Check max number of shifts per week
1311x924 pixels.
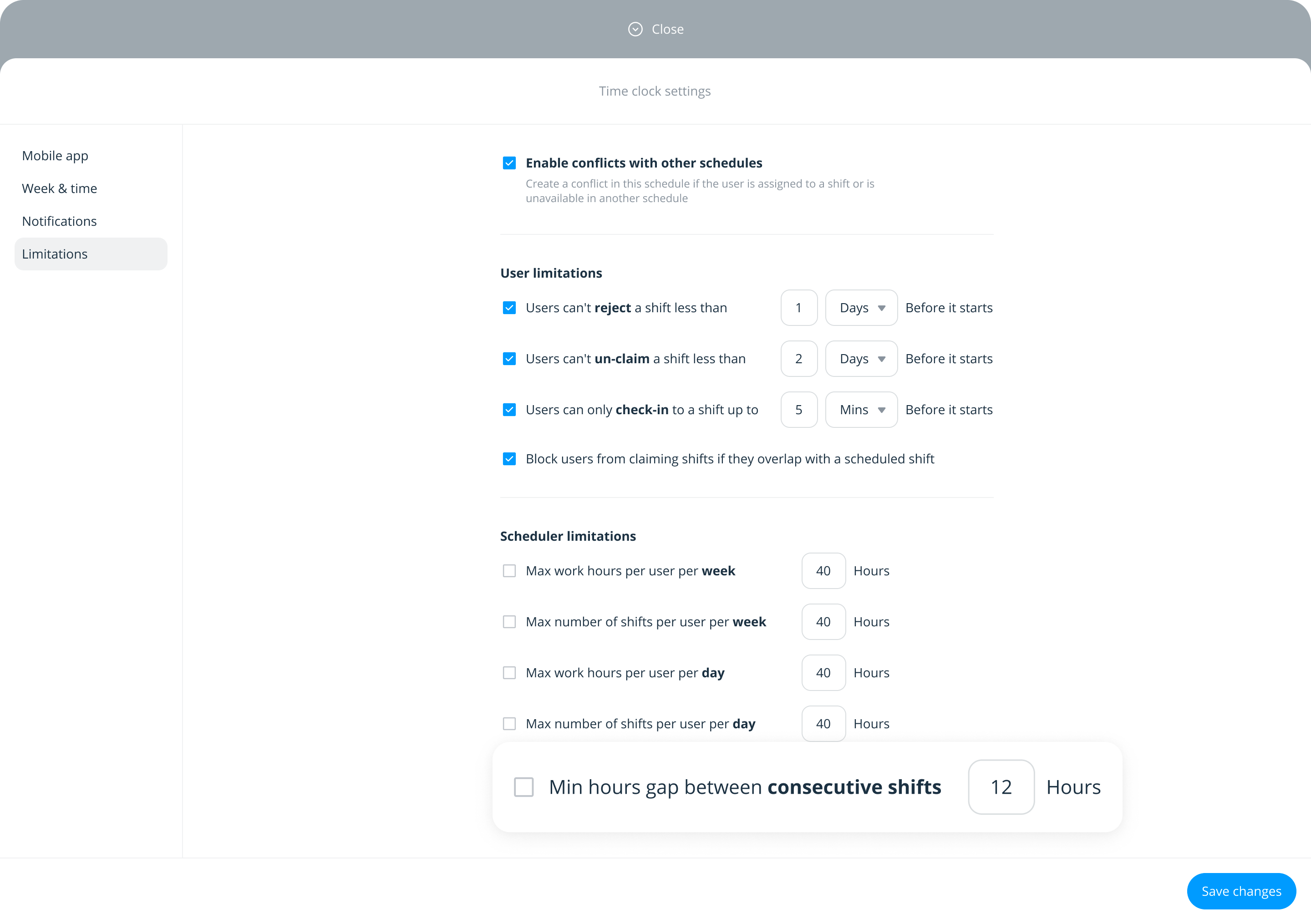pos(509,621)
